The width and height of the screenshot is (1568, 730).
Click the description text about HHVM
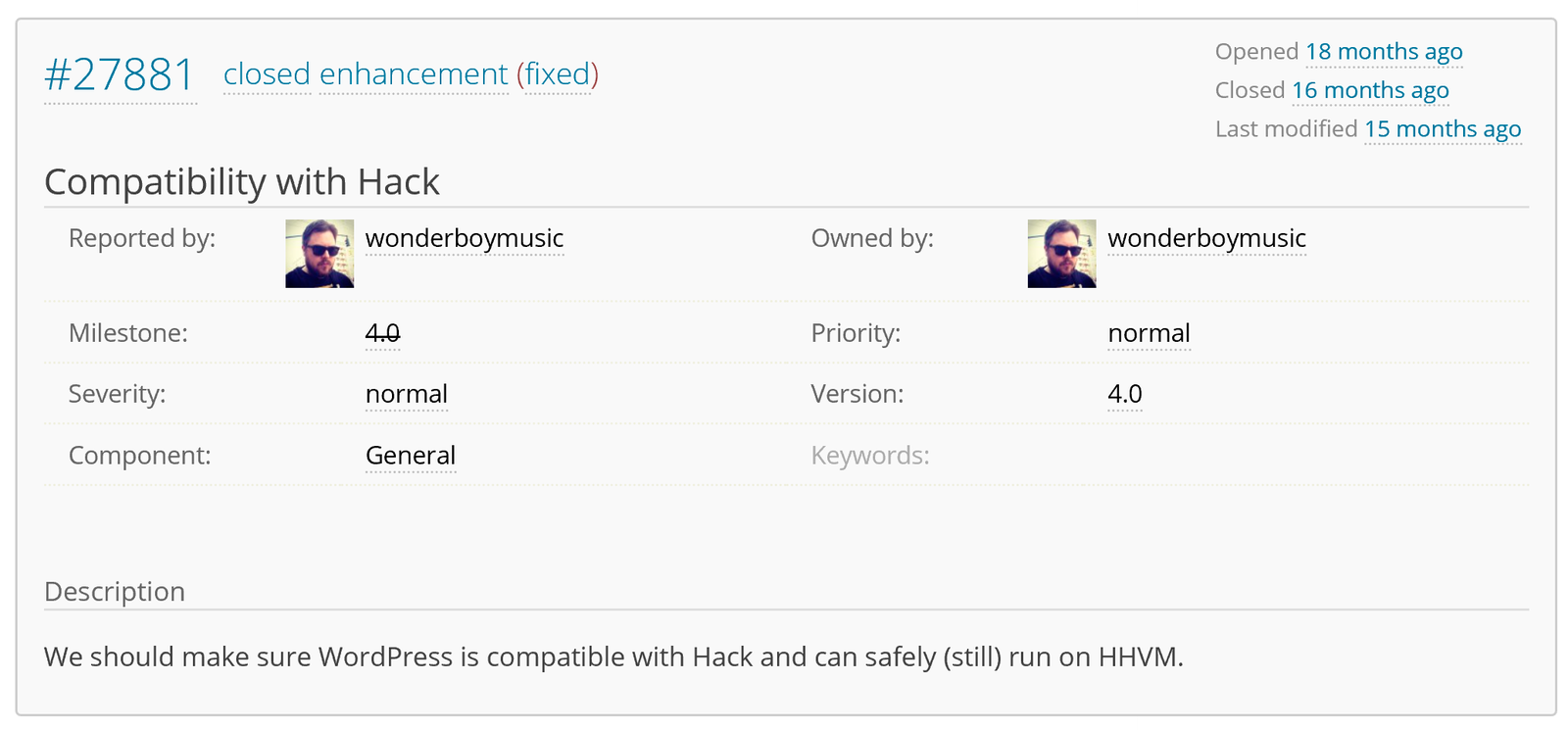click(x=613, y=657)
